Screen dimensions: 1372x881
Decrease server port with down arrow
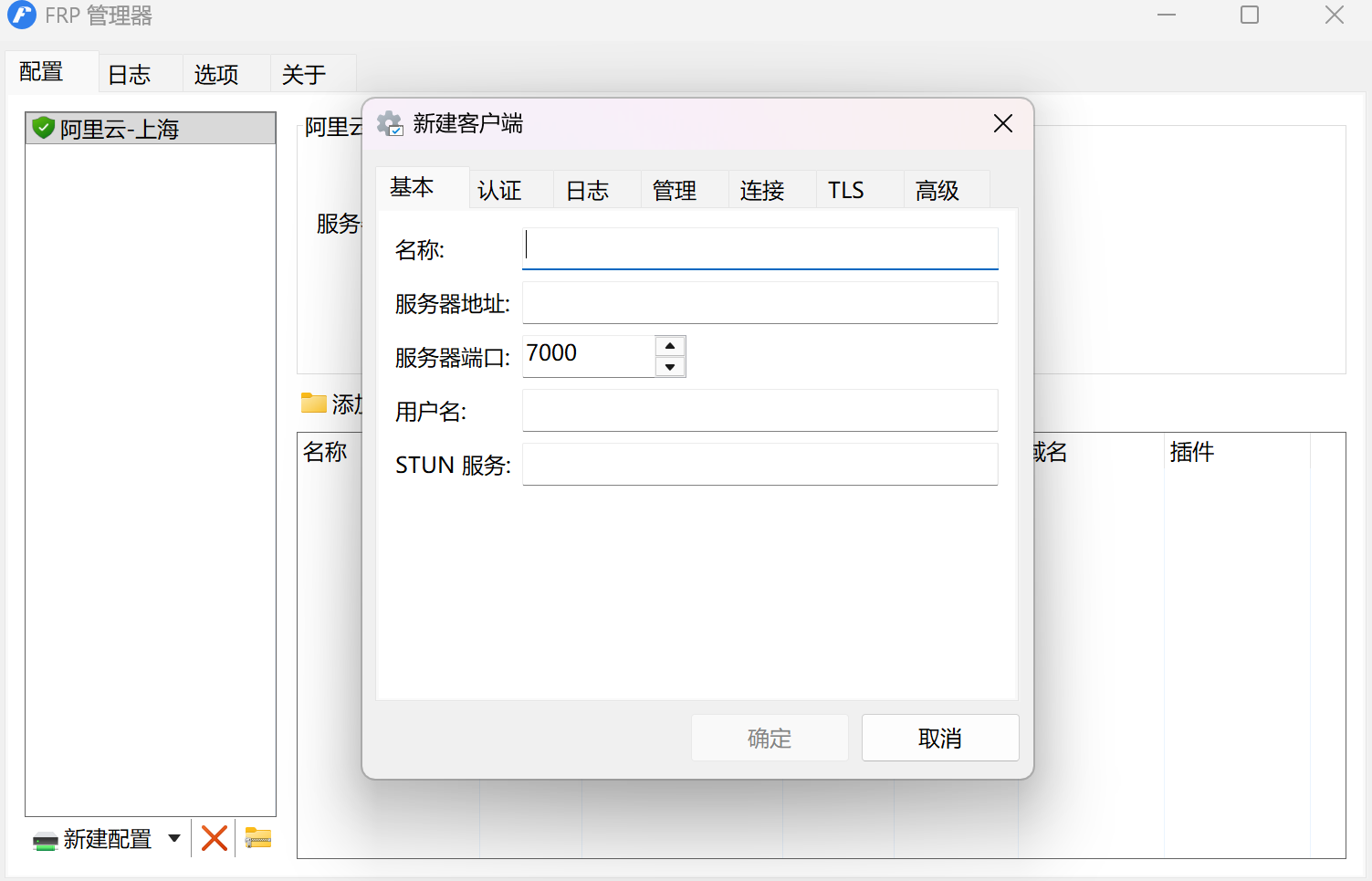click(670, 367)
